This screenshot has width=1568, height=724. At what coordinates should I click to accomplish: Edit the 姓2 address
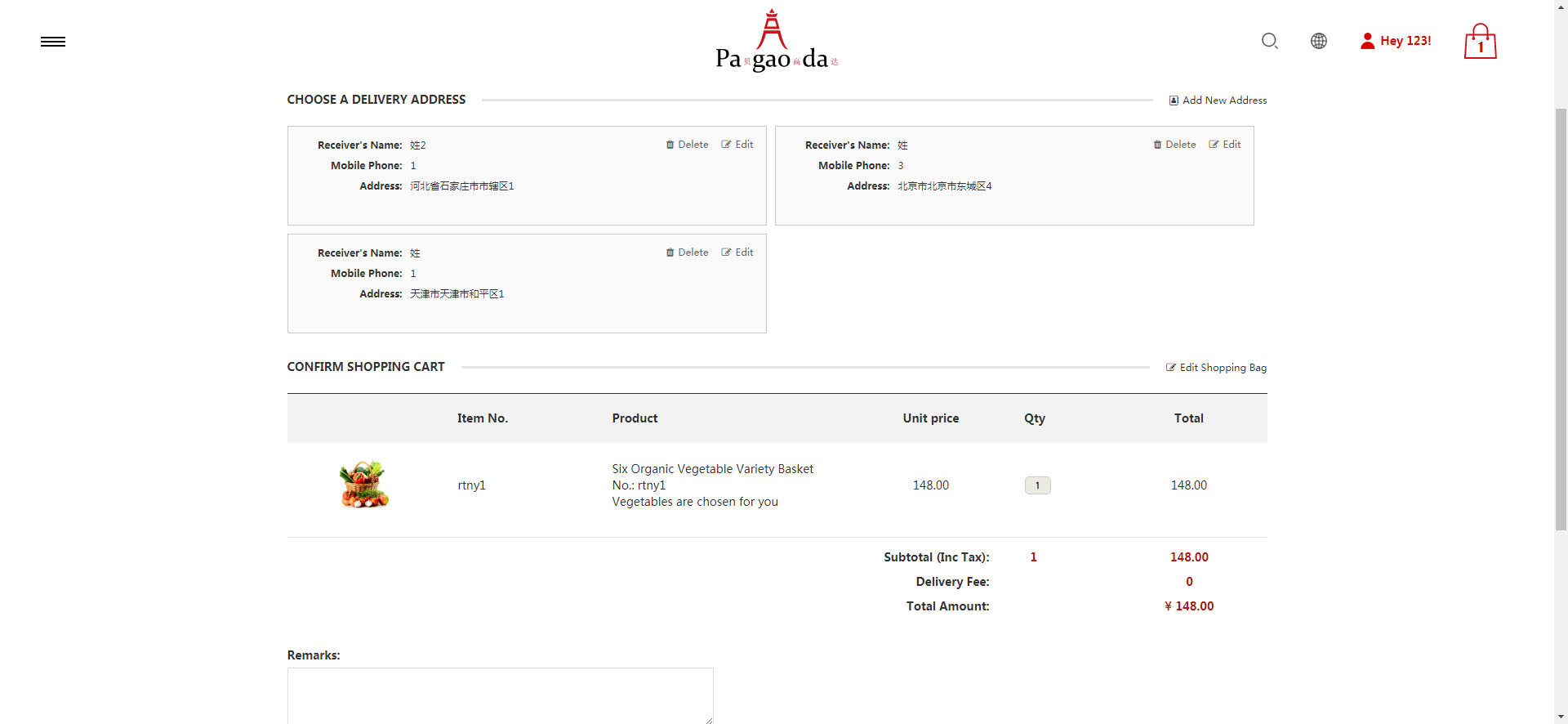click(737, 145)
